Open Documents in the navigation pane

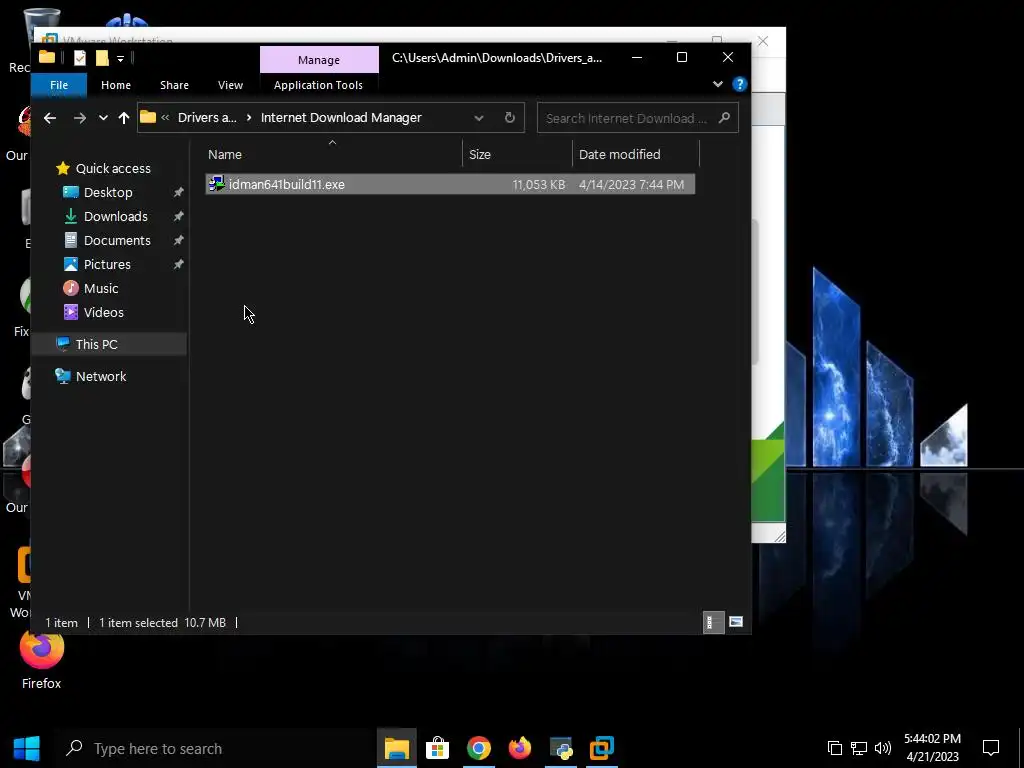pos(117,241)
